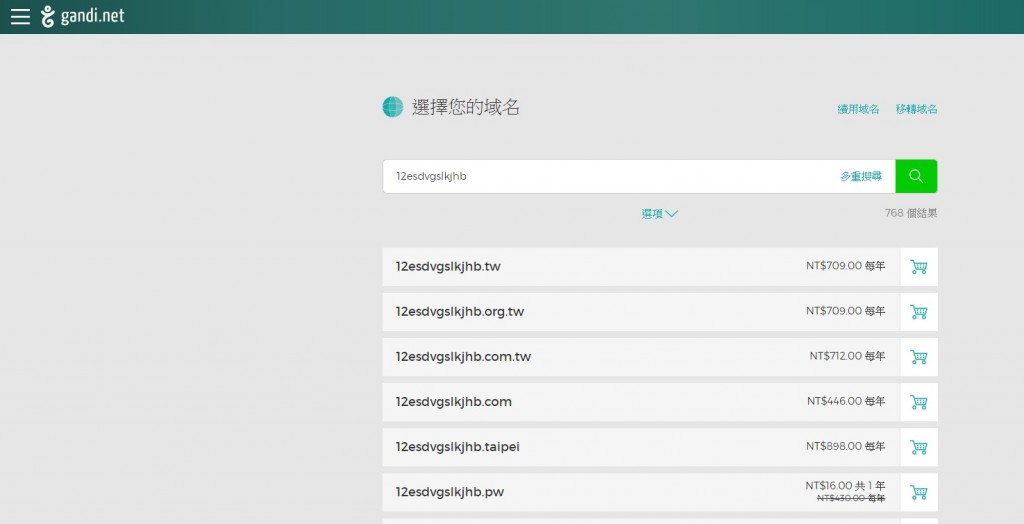Select the 12esdvgslkjhb.tw domain name
Image resolution: width=1024 pixels, height=524 pixels.
448,267
